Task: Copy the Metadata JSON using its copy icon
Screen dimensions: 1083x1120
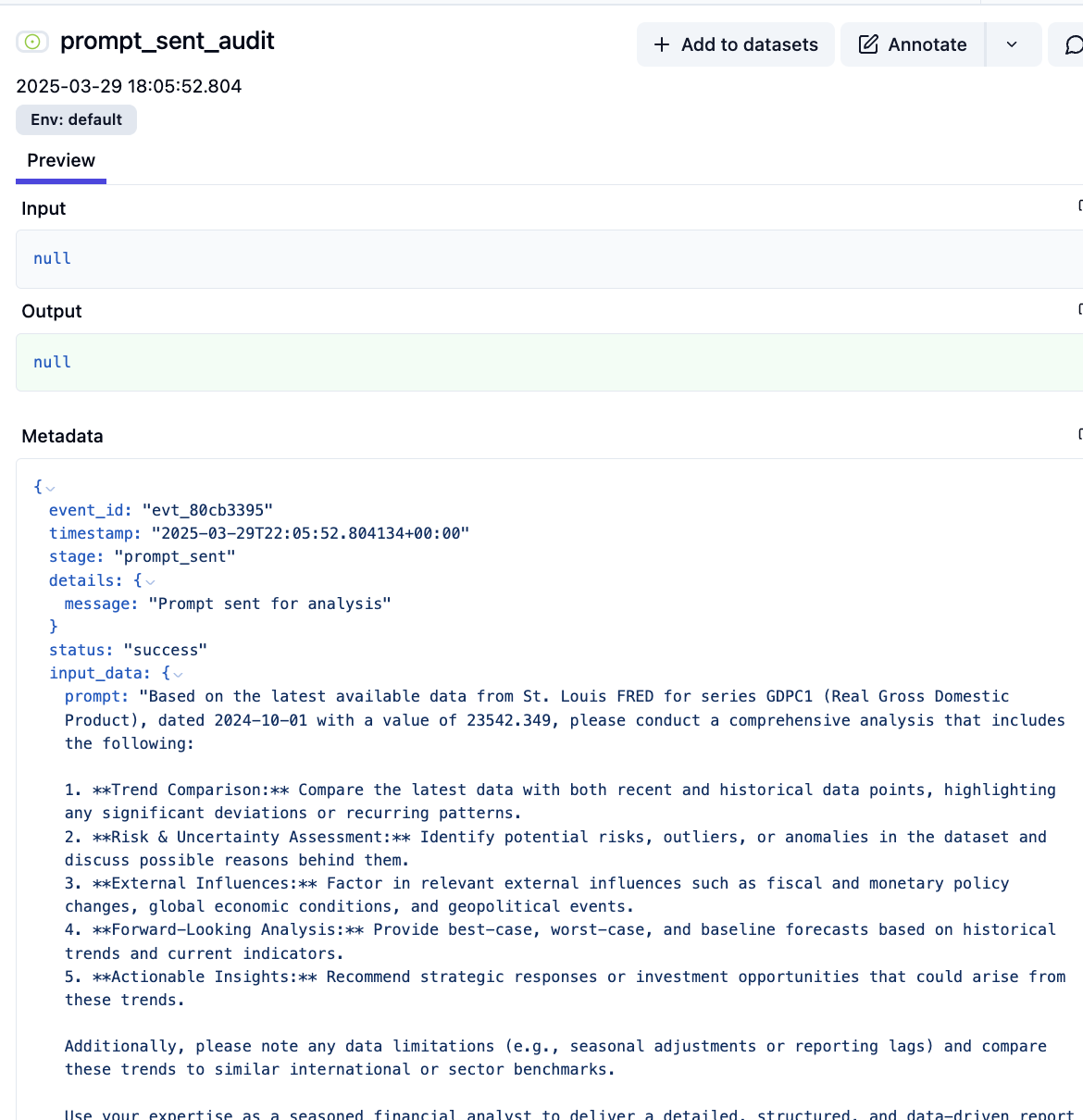Action: pyautogui.click(x=1079, y=432)
